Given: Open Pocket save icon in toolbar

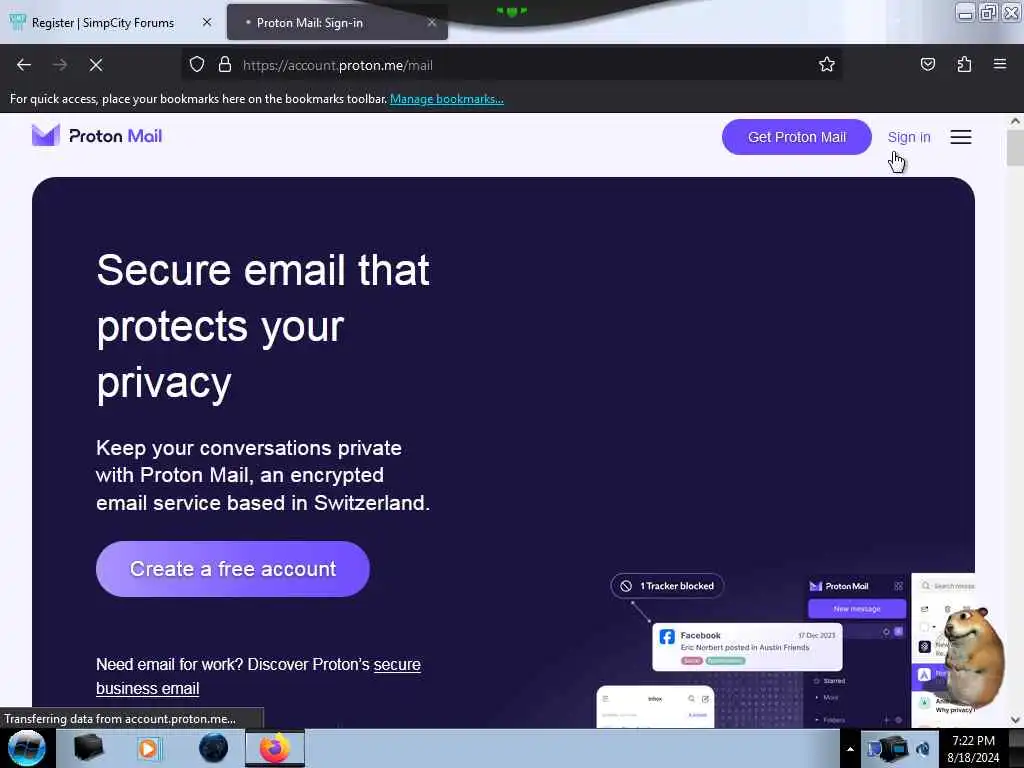Looking at the screenshot, I should [x=927, y=65].
